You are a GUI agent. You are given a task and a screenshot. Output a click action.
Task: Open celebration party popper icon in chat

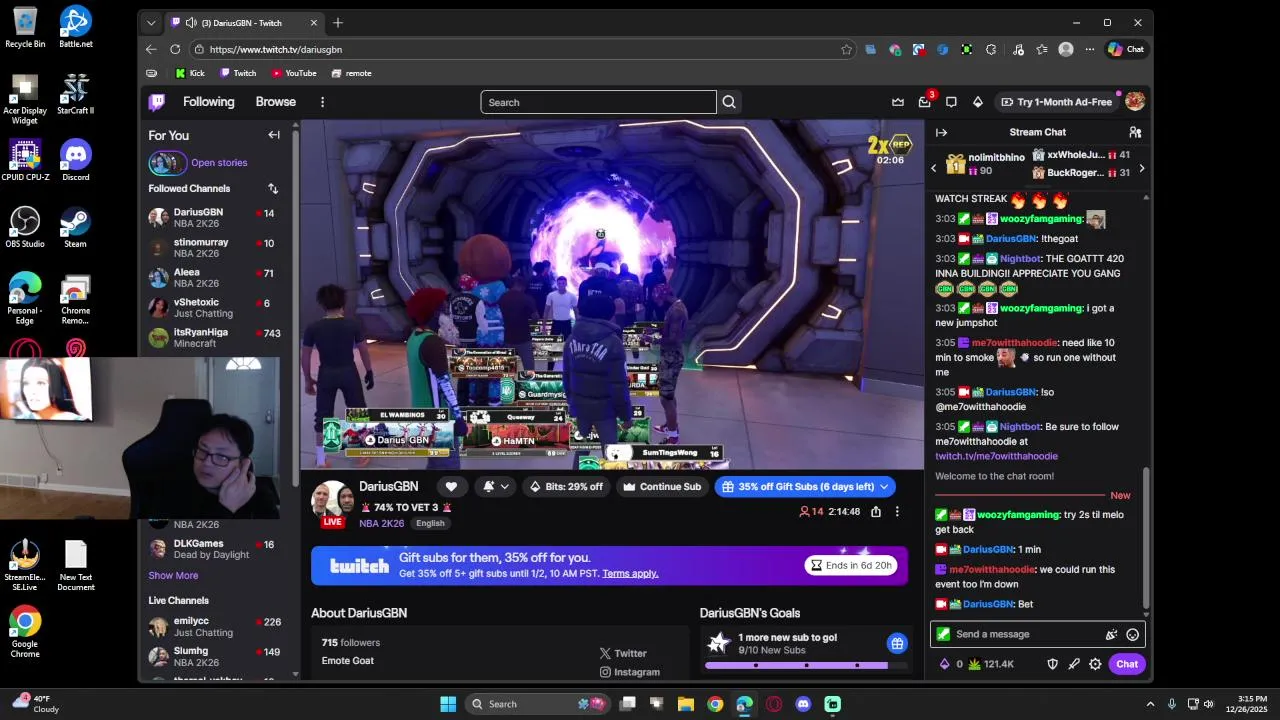[1111, 634]
